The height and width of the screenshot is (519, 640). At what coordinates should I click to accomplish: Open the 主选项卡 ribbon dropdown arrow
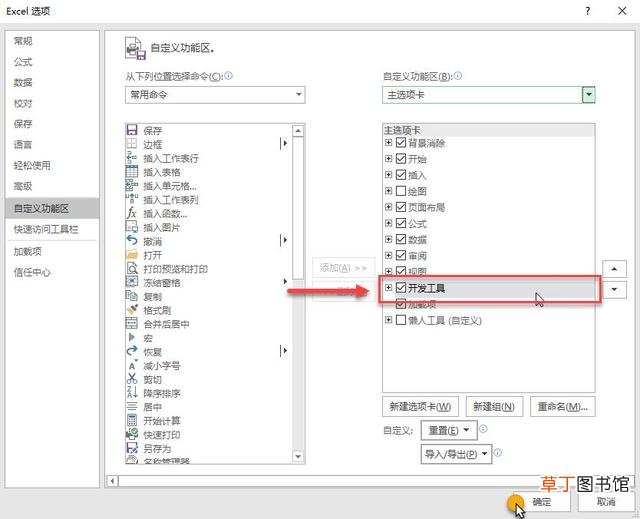click(588, 95)
